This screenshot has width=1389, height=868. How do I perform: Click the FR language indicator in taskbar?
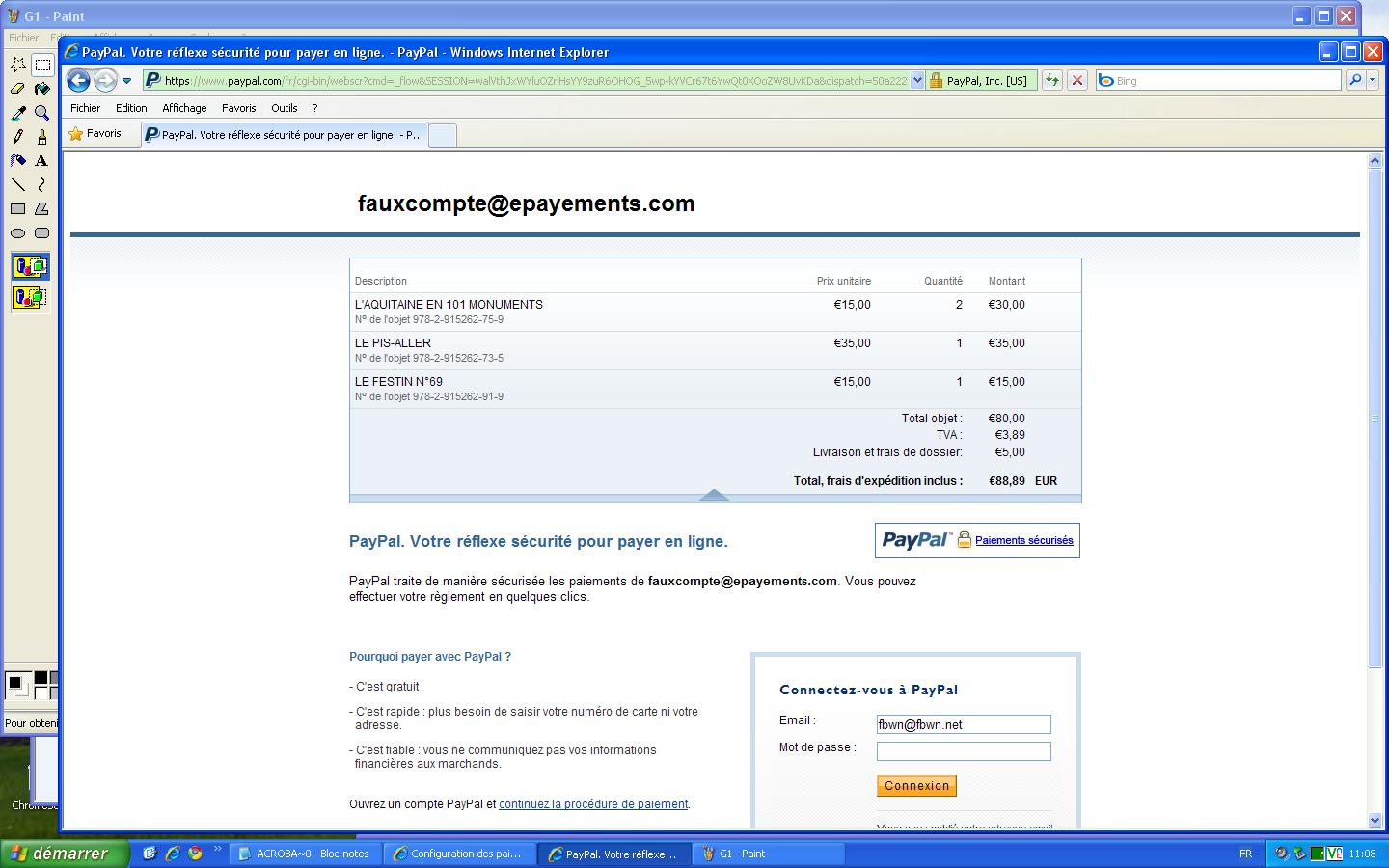click(x=1245, y=854)
